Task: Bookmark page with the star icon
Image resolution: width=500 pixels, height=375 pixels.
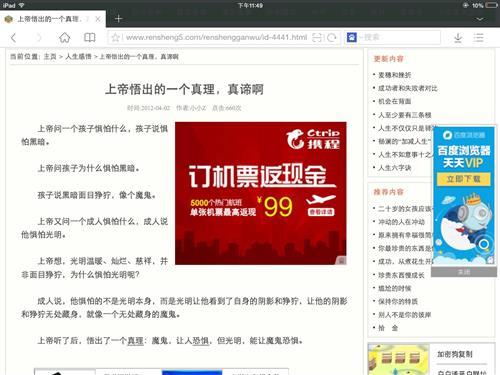Action: [x=115, y=38]
